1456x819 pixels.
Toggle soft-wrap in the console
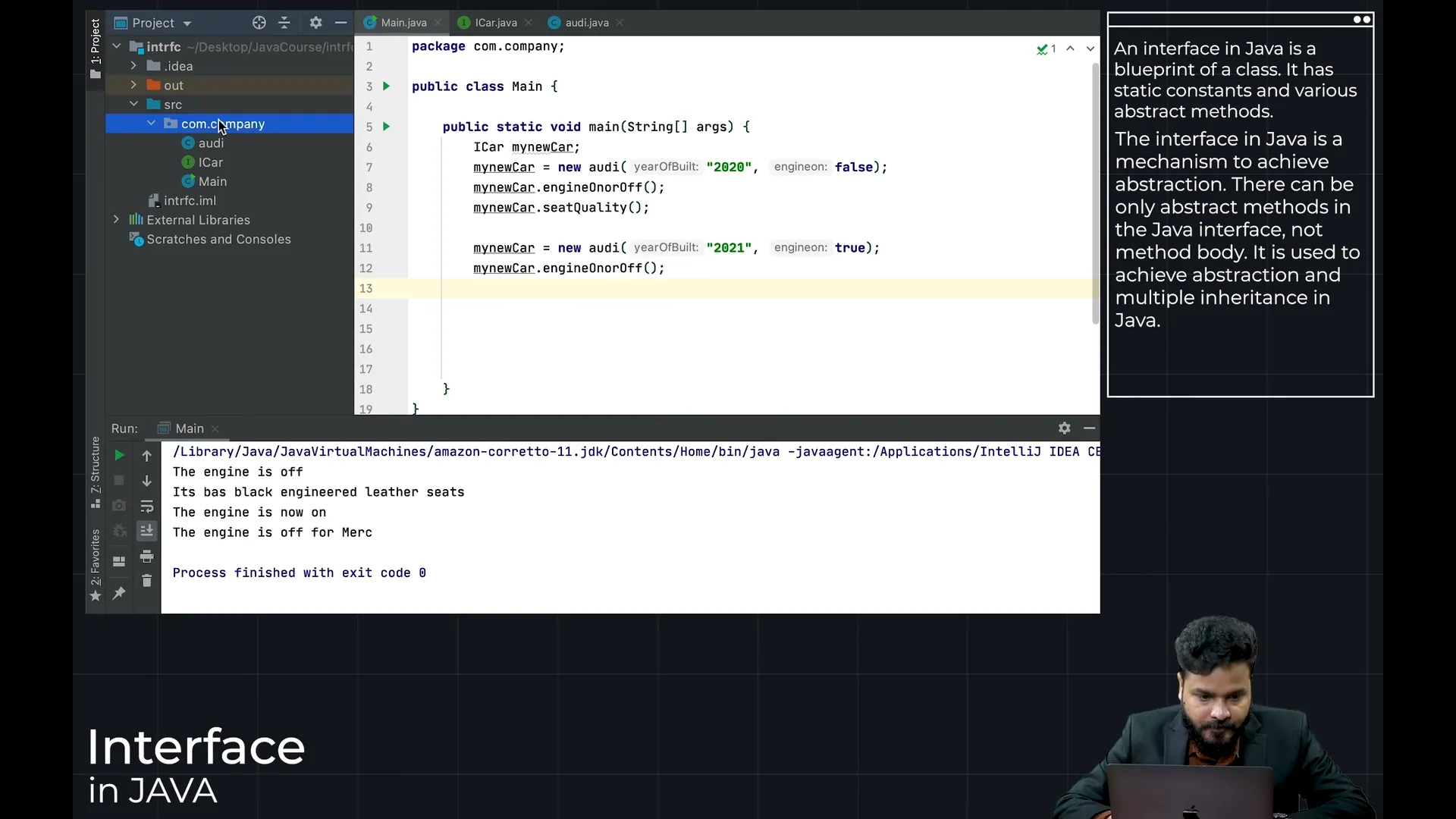coord(146,507)
